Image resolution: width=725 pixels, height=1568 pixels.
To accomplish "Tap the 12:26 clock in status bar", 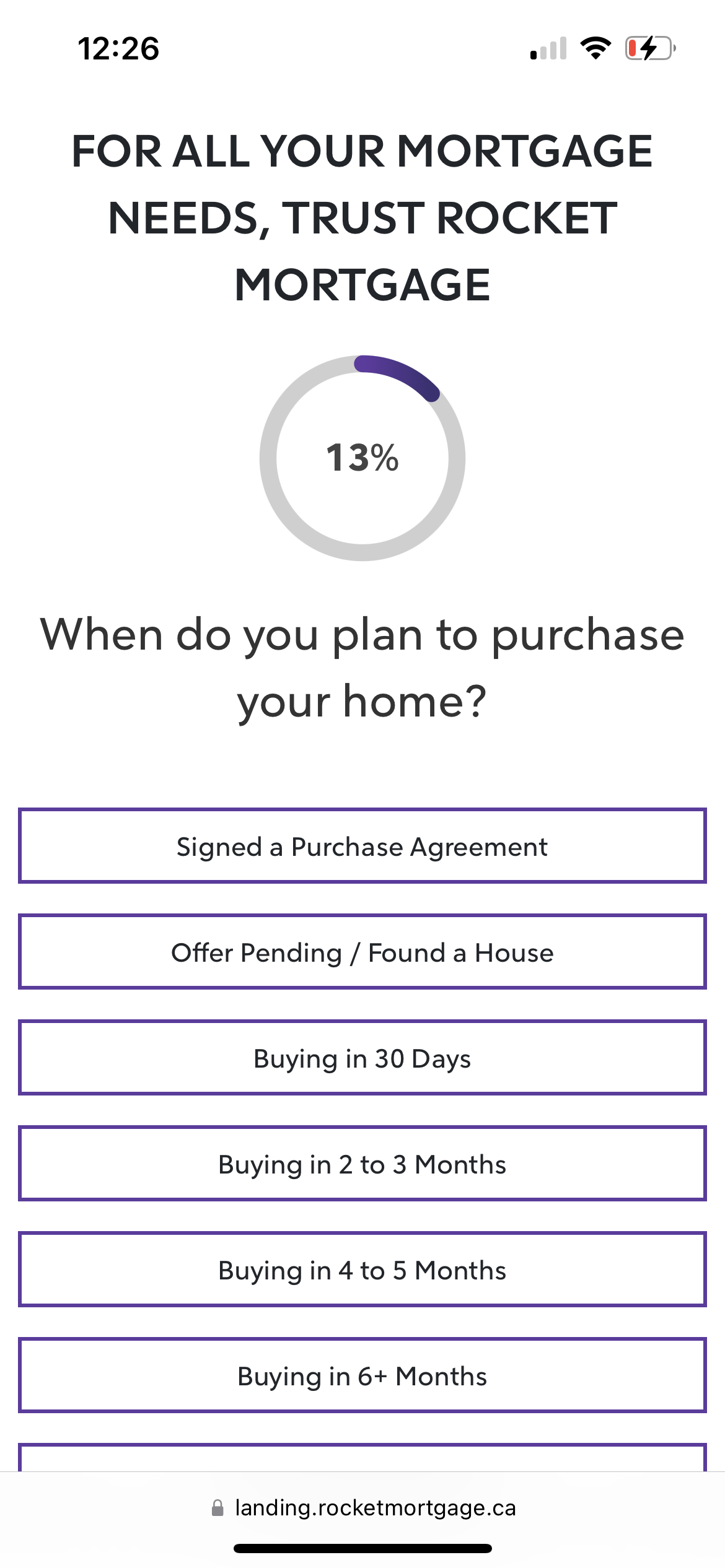I will [118, 48].
